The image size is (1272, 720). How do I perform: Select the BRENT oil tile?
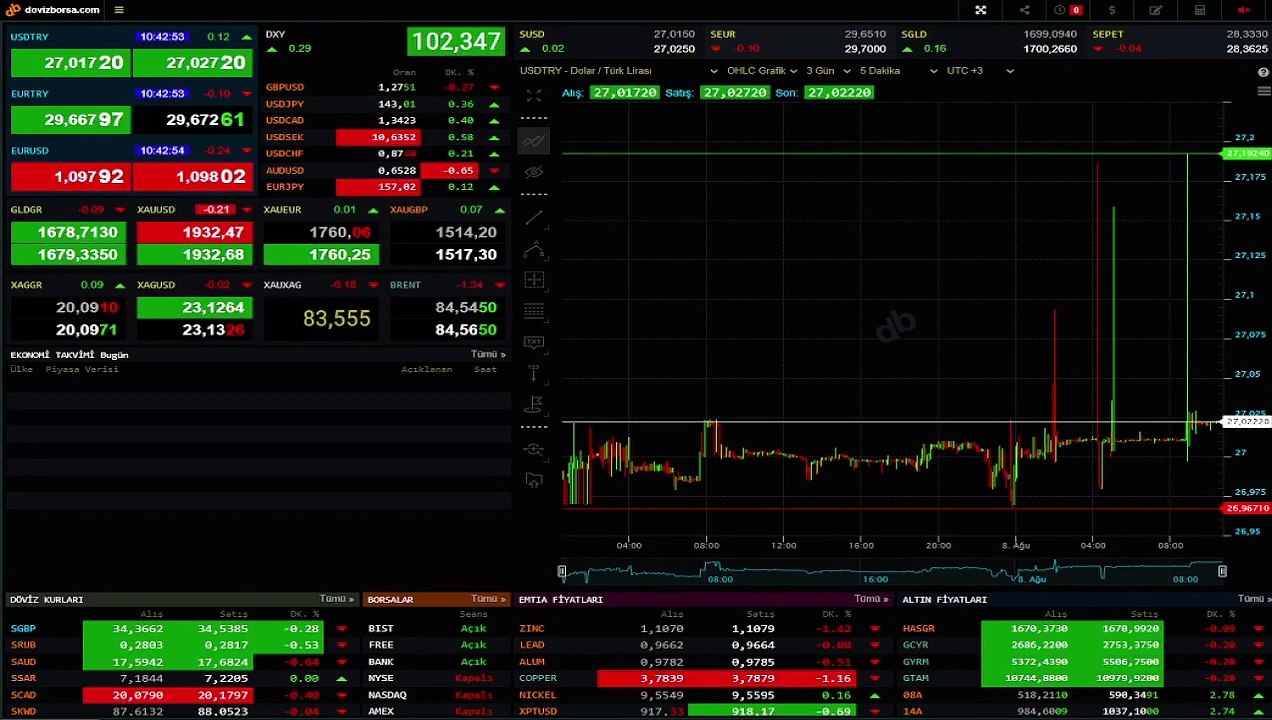click(446, 309)
